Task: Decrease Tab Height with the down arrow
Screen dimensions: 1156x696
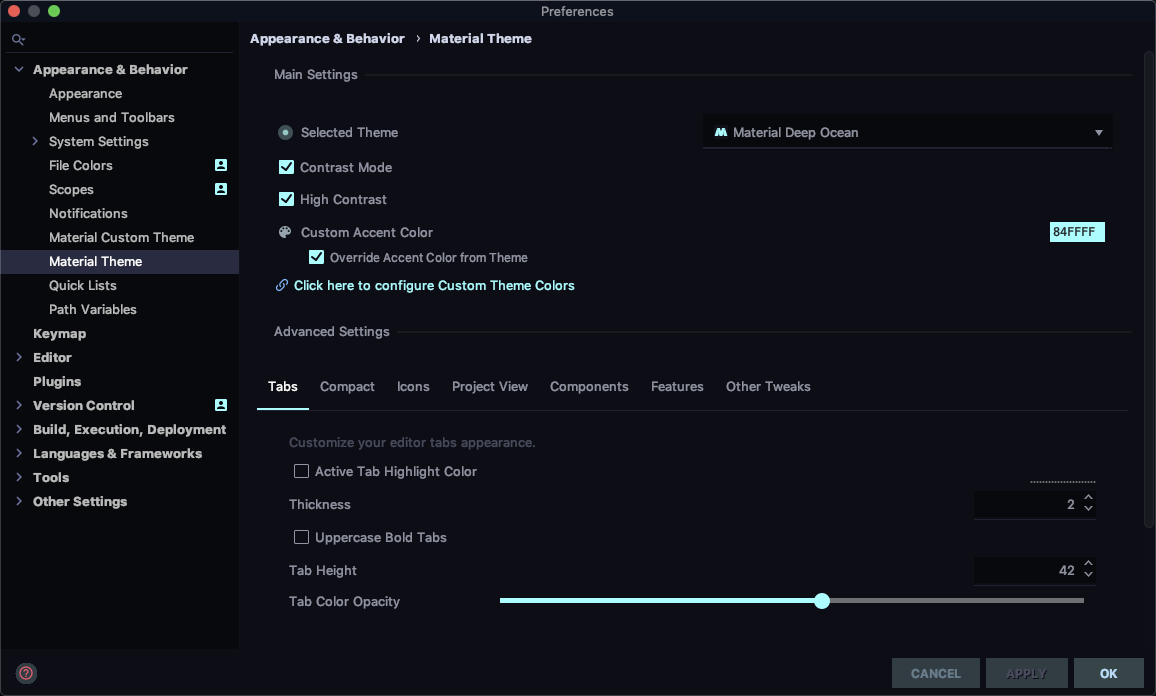Action: pyautogui.click(x=1088, y=574)
